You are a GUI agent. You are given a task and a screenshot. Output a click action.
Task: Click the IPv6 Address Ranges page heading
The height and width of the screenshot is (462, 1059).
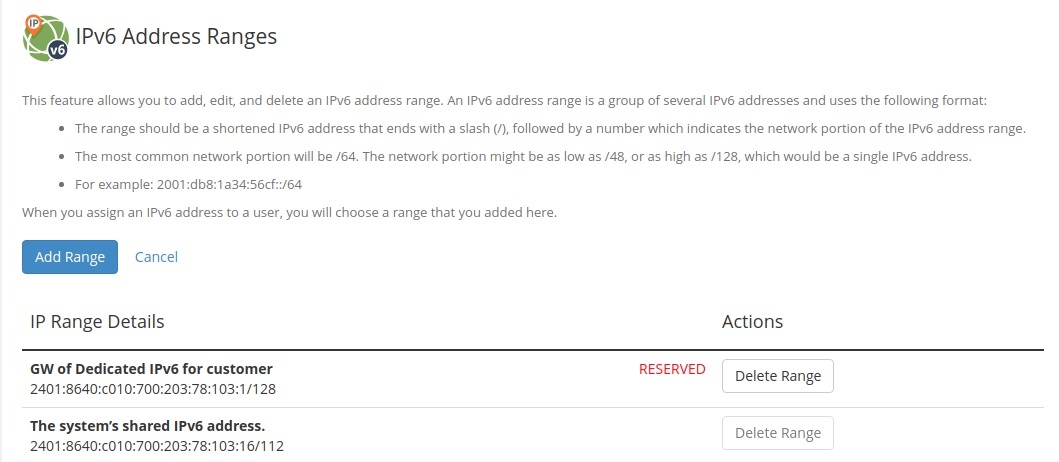pyautogui.click(x=176, y=37)
